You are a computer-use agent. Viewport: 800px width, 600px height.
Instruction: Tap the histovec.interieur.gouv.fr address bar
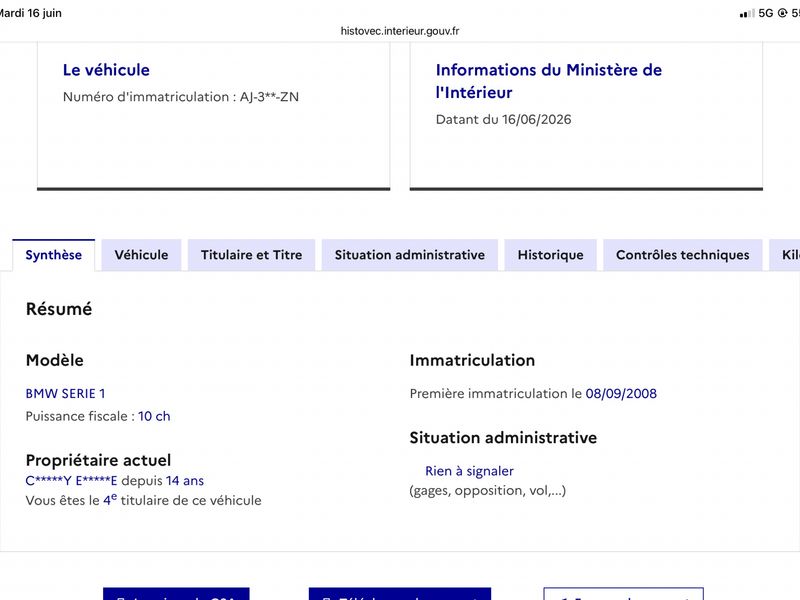(x=400, y=31)
